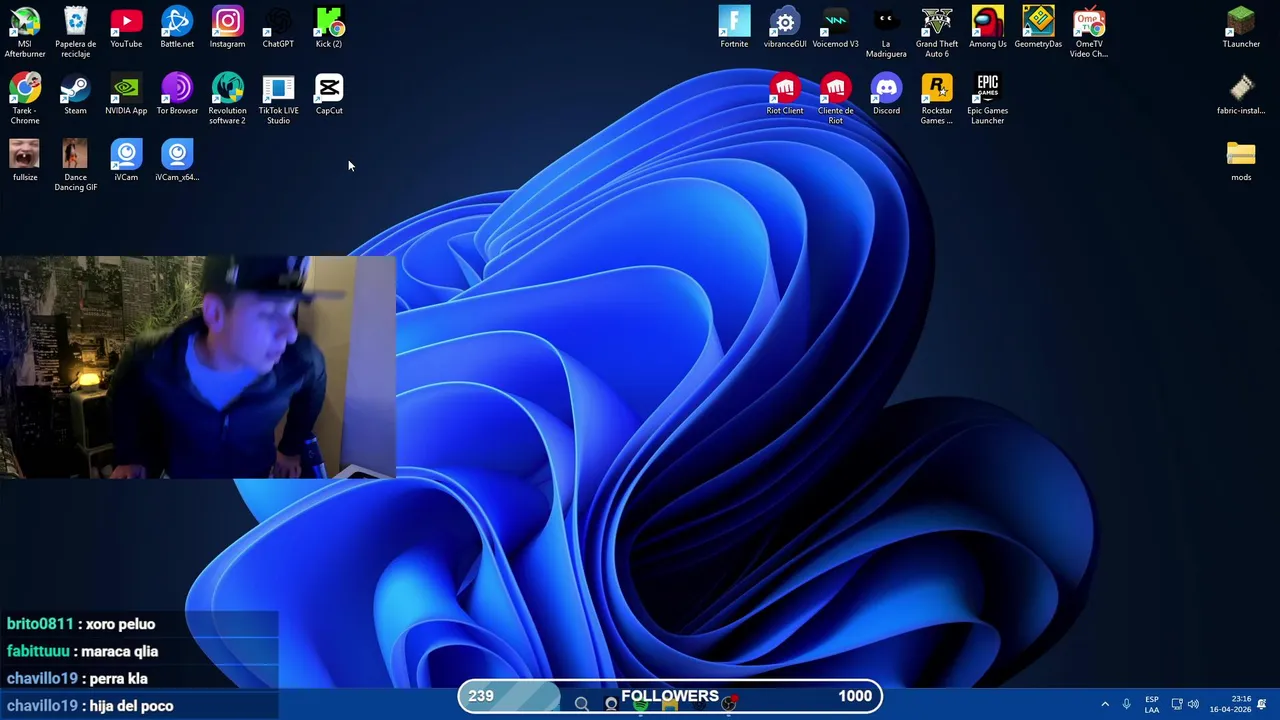The width and height of the screenshot is (1280, 720).
Task: Click chat message 'xoro peluo'
Action: pos(120,624)
